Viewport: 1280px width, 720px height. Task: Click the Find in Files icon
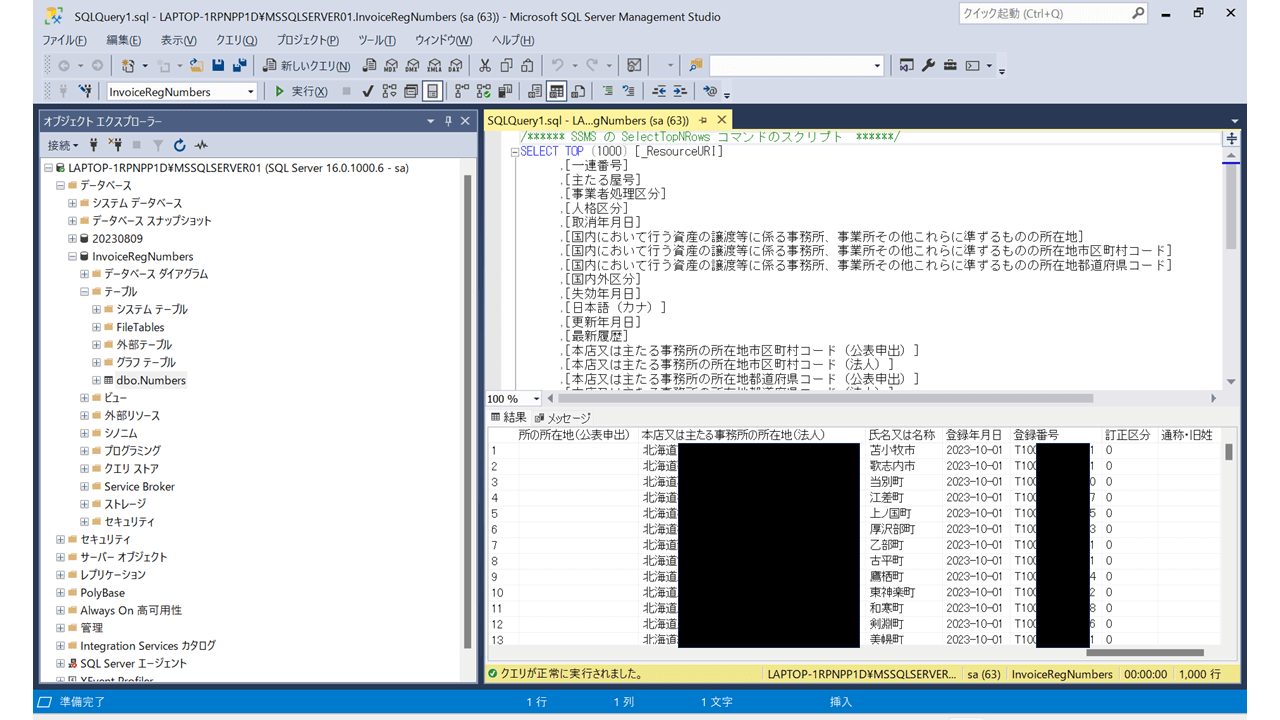[696, 66]
